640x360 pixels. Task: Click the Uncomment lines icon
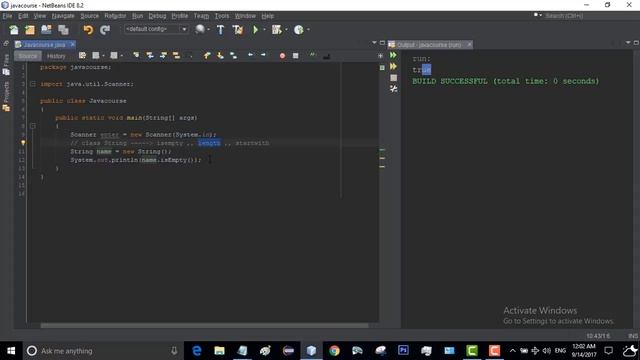coord(327,56)
